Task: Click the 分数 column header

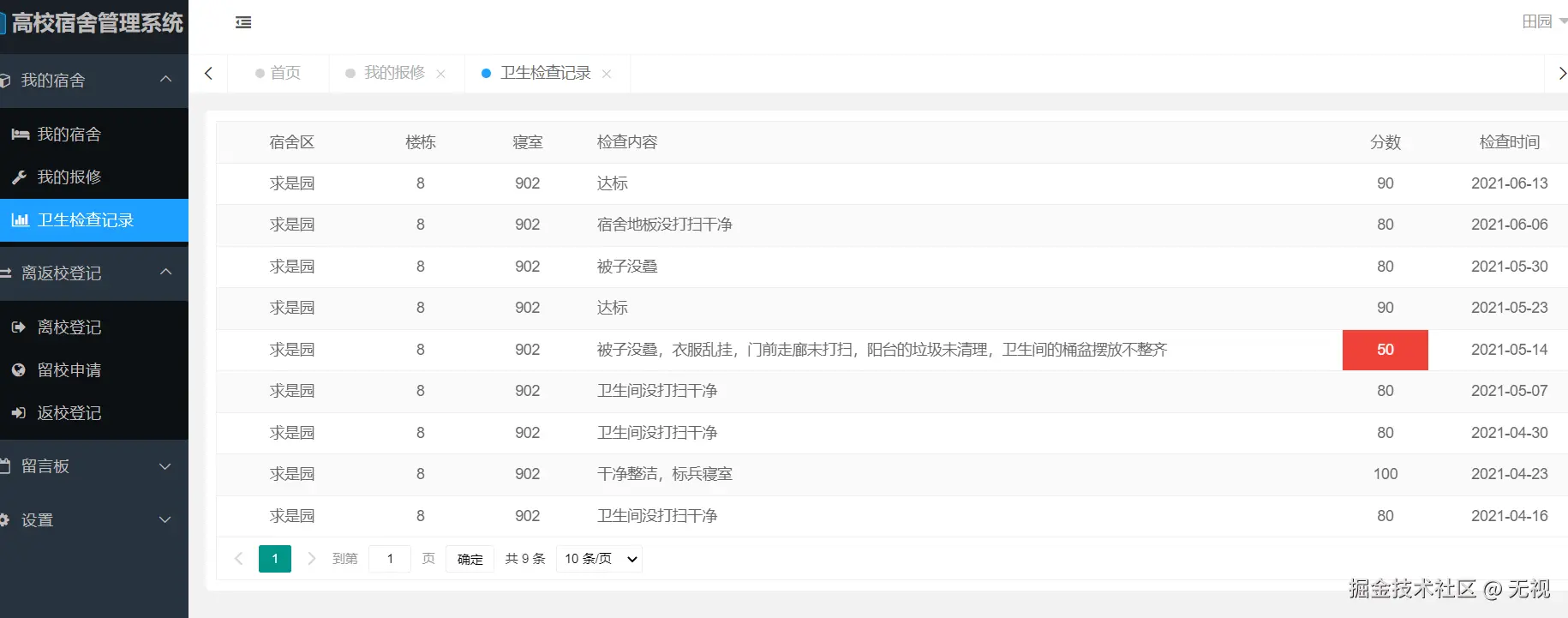Action: [x=1385, y=142]
